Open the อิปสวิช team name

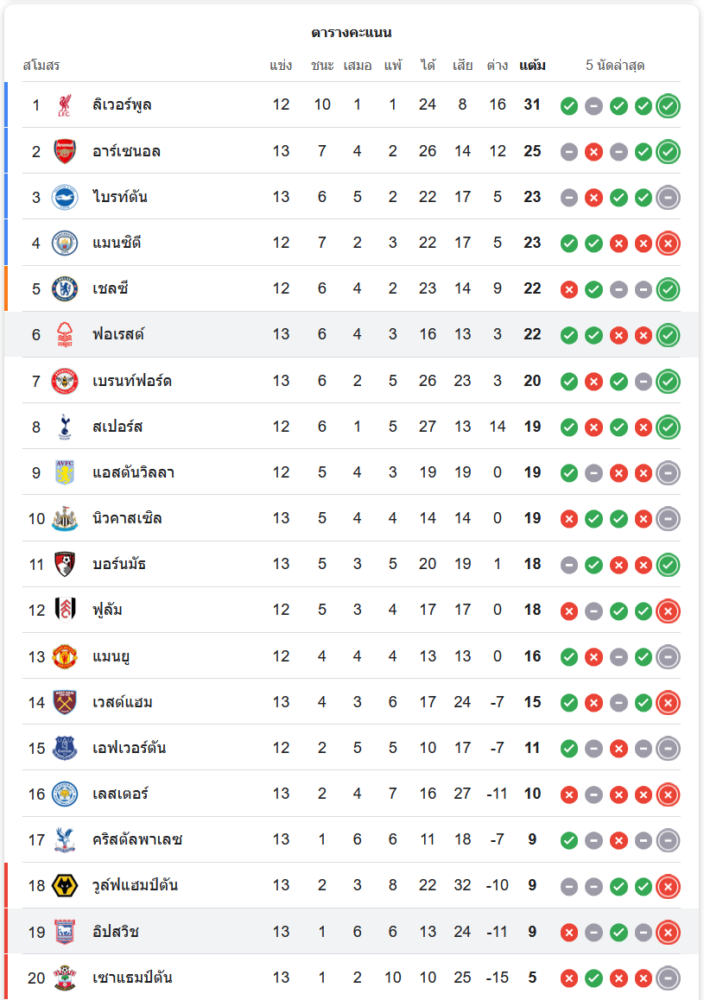pyautogui.click(x=114, y=932)
